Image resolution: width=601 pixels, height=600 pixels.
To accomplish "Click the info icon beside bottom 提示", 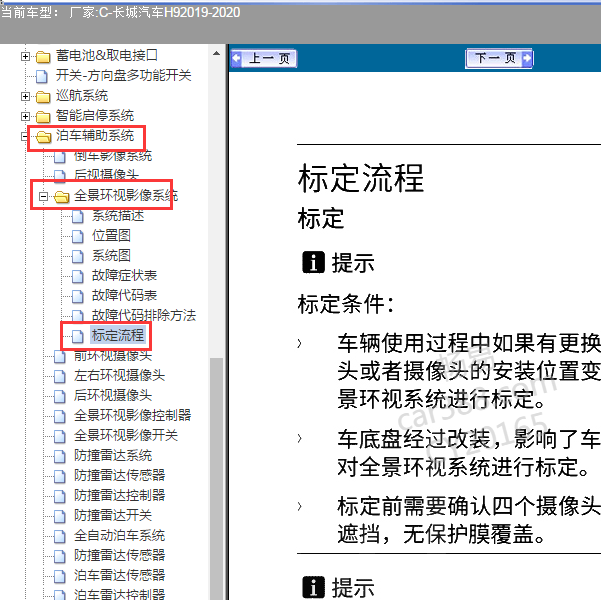I will click(x=313, y=587).
